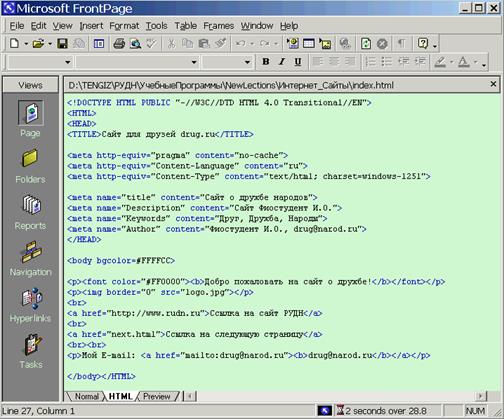504x419 pixels.
Task: Toggle Italic formatting button
Action: [x=282, y=62]
